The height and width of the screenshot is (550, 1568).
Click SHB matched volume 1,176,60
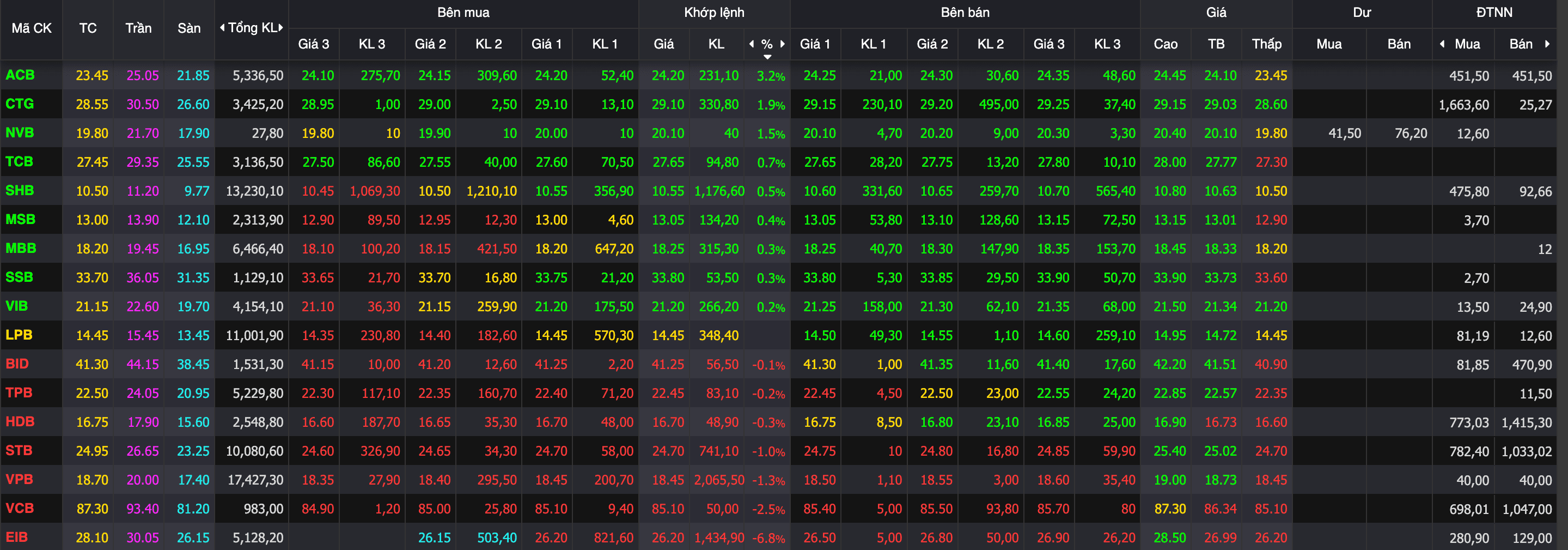point(719,191)
